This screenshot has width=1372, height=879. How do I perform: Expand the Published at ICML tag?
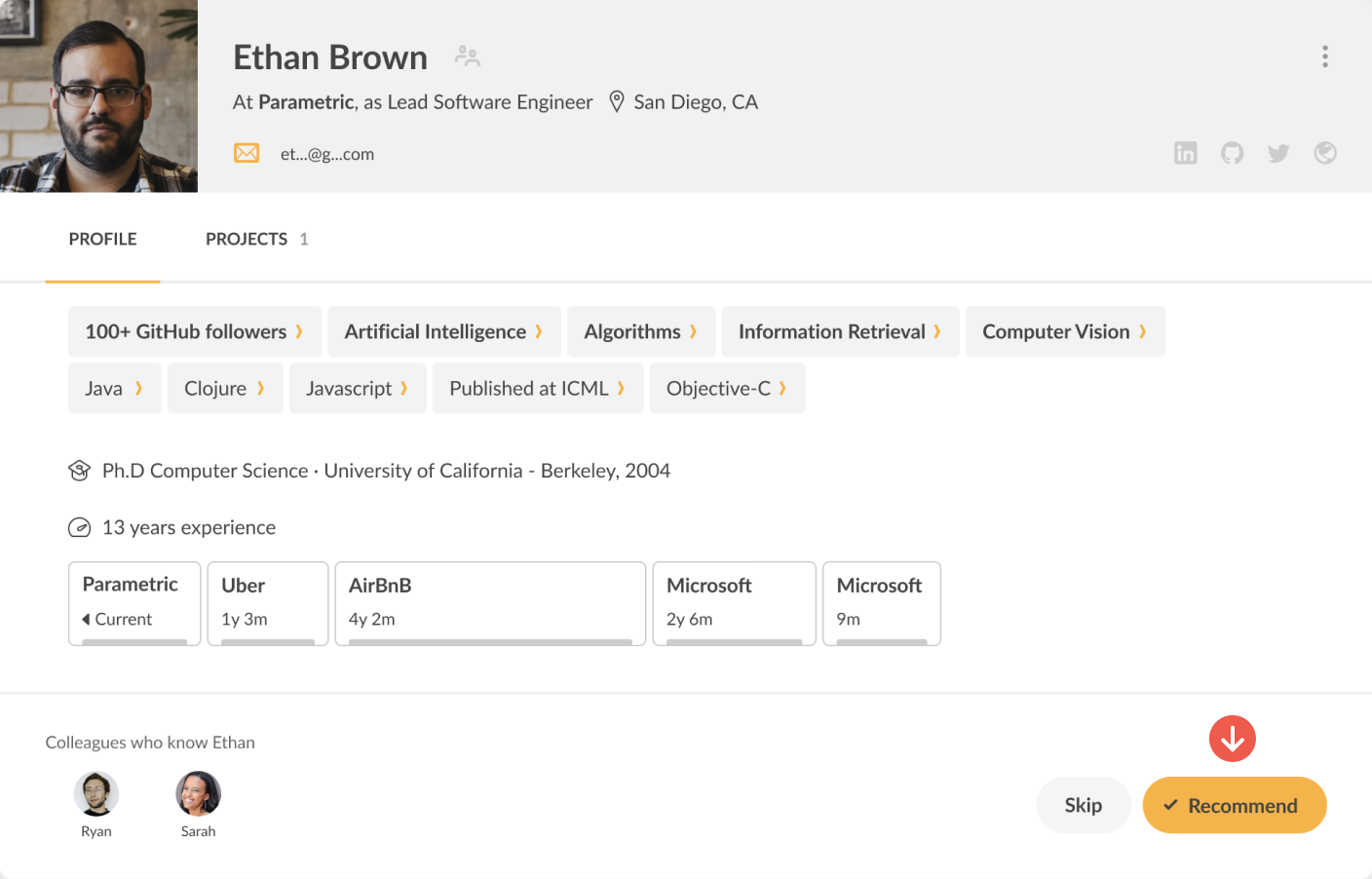tap(538, 388)
